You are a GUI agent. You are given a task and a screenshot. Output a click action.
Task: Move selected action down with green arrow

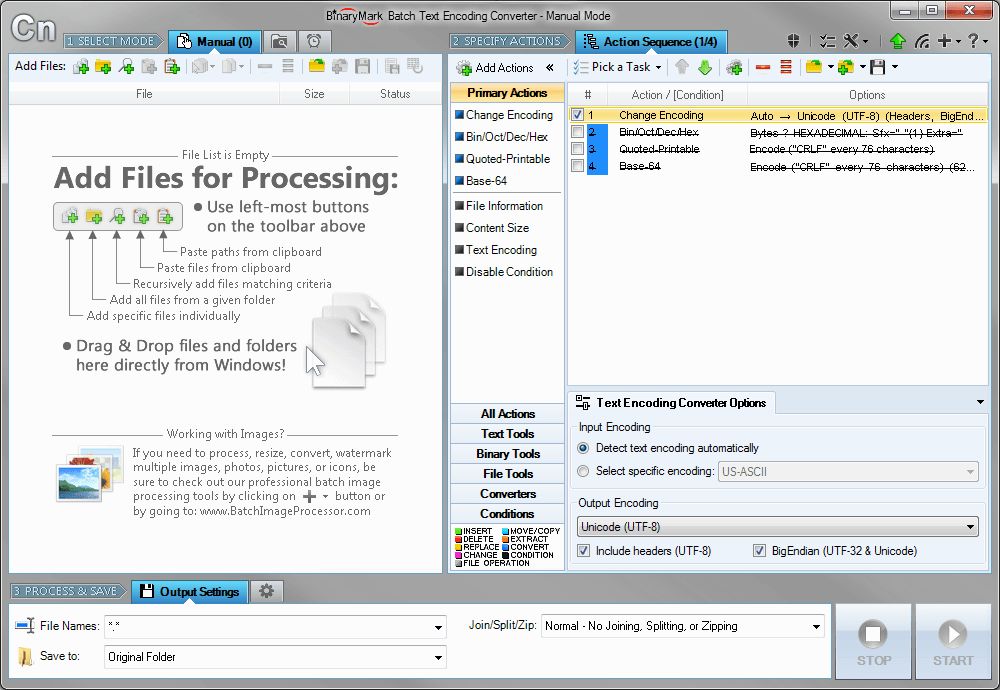coord(705,67)
